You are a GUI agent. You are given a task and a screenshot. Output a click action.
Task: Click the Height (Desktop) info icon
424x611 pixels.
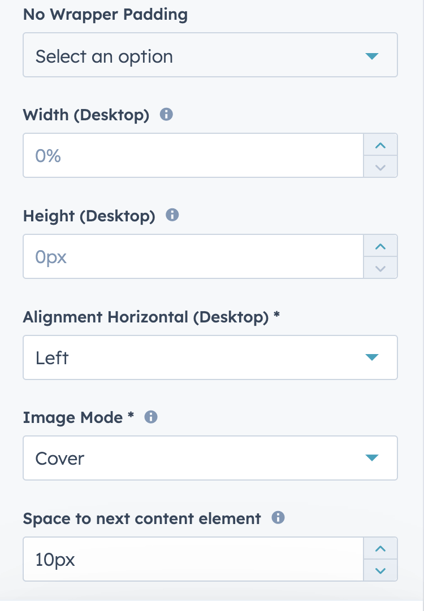172,215
